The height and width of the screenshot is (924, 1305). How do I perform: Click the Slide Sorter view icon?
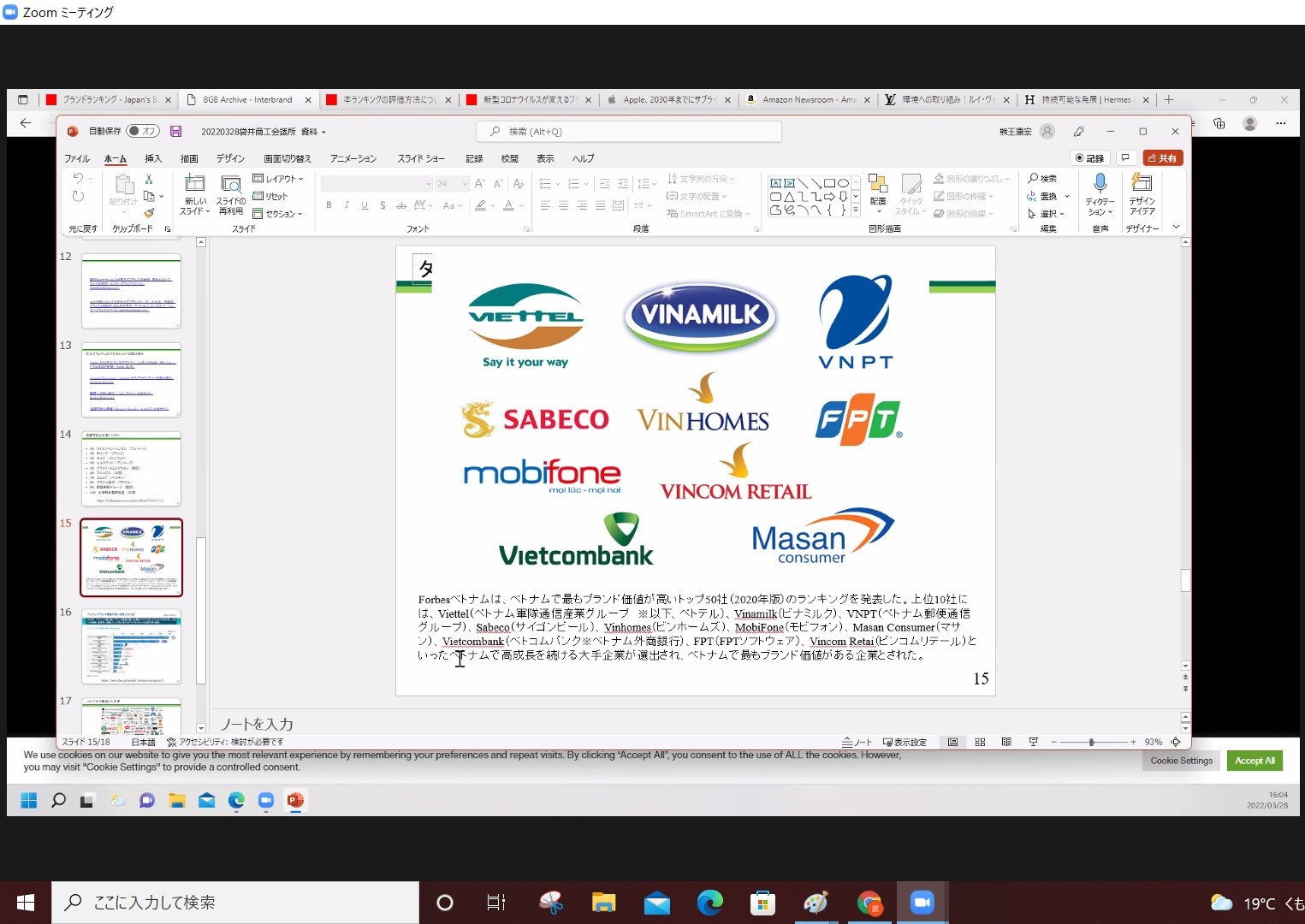pyautogui.click(x=980, y=742)
